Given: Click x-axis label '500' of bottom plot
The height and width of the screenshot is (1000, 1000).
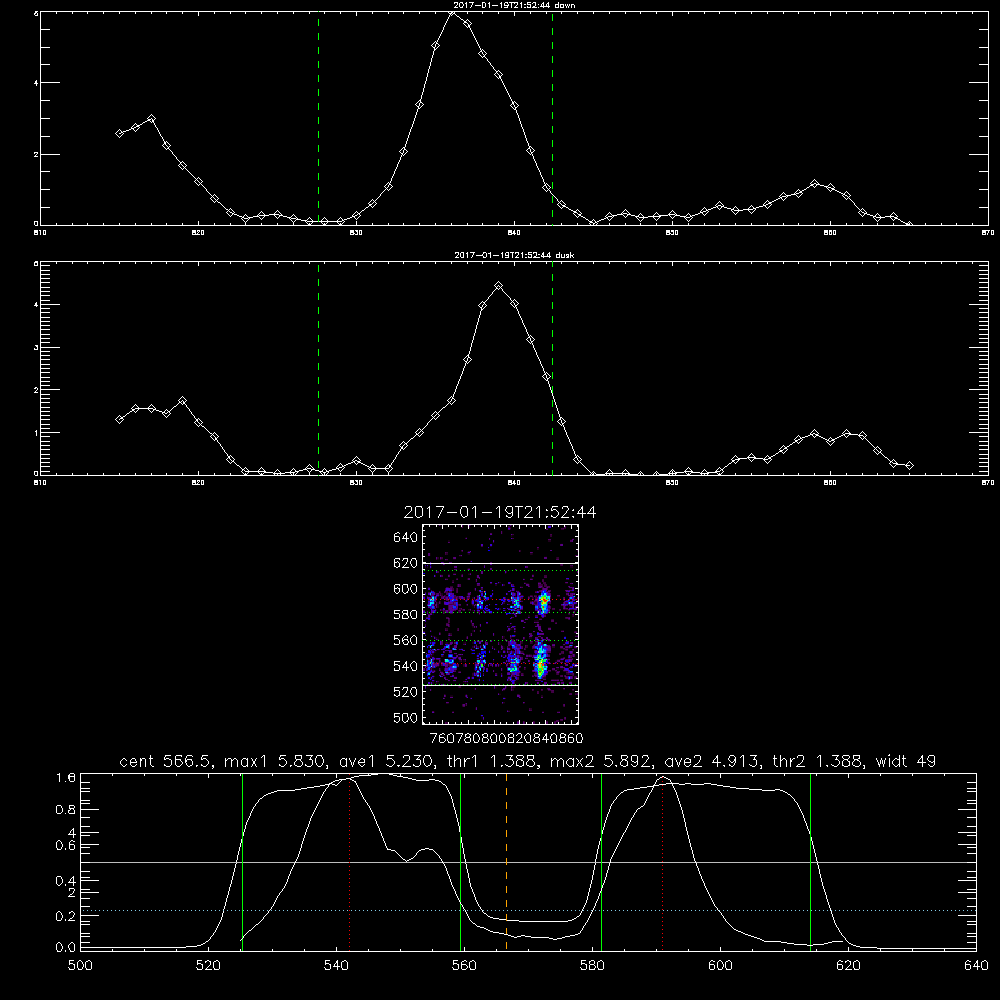Looking at the screenshot, I should [80, 966].
